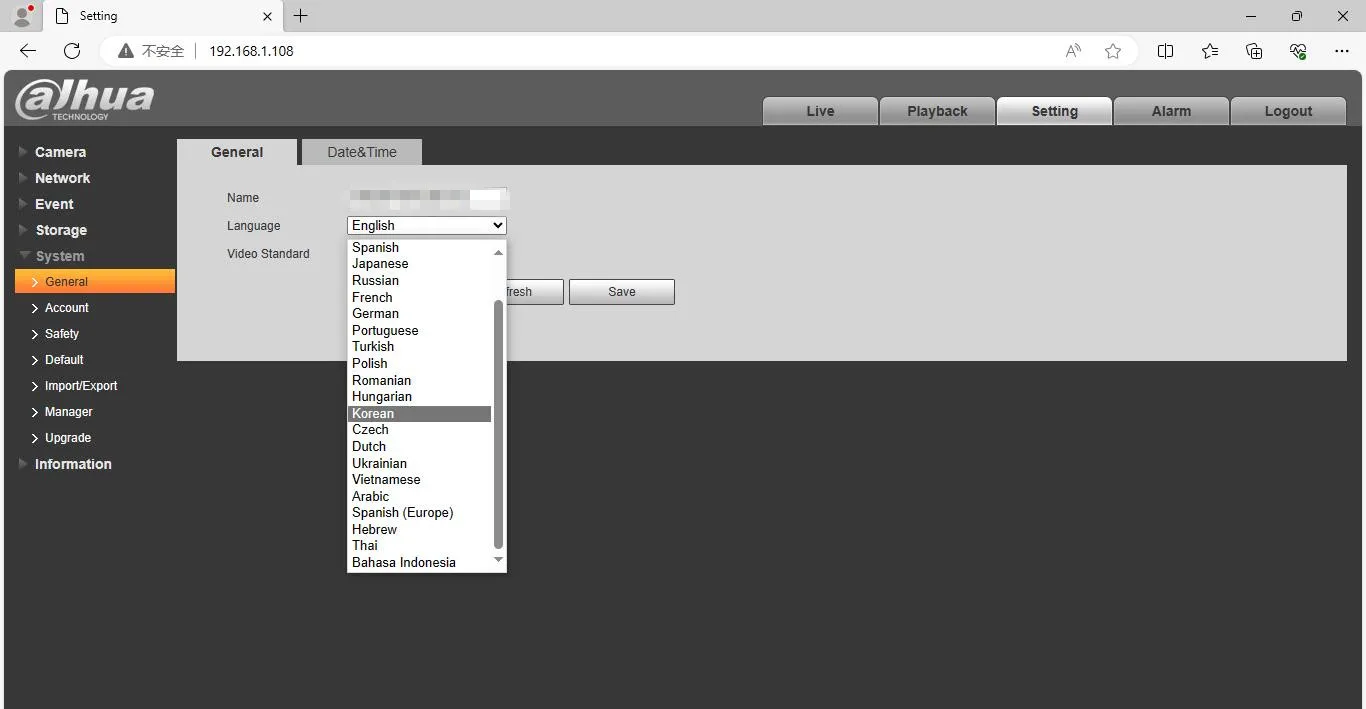Choose Portuguese from the language list

(x=420, y=331)
